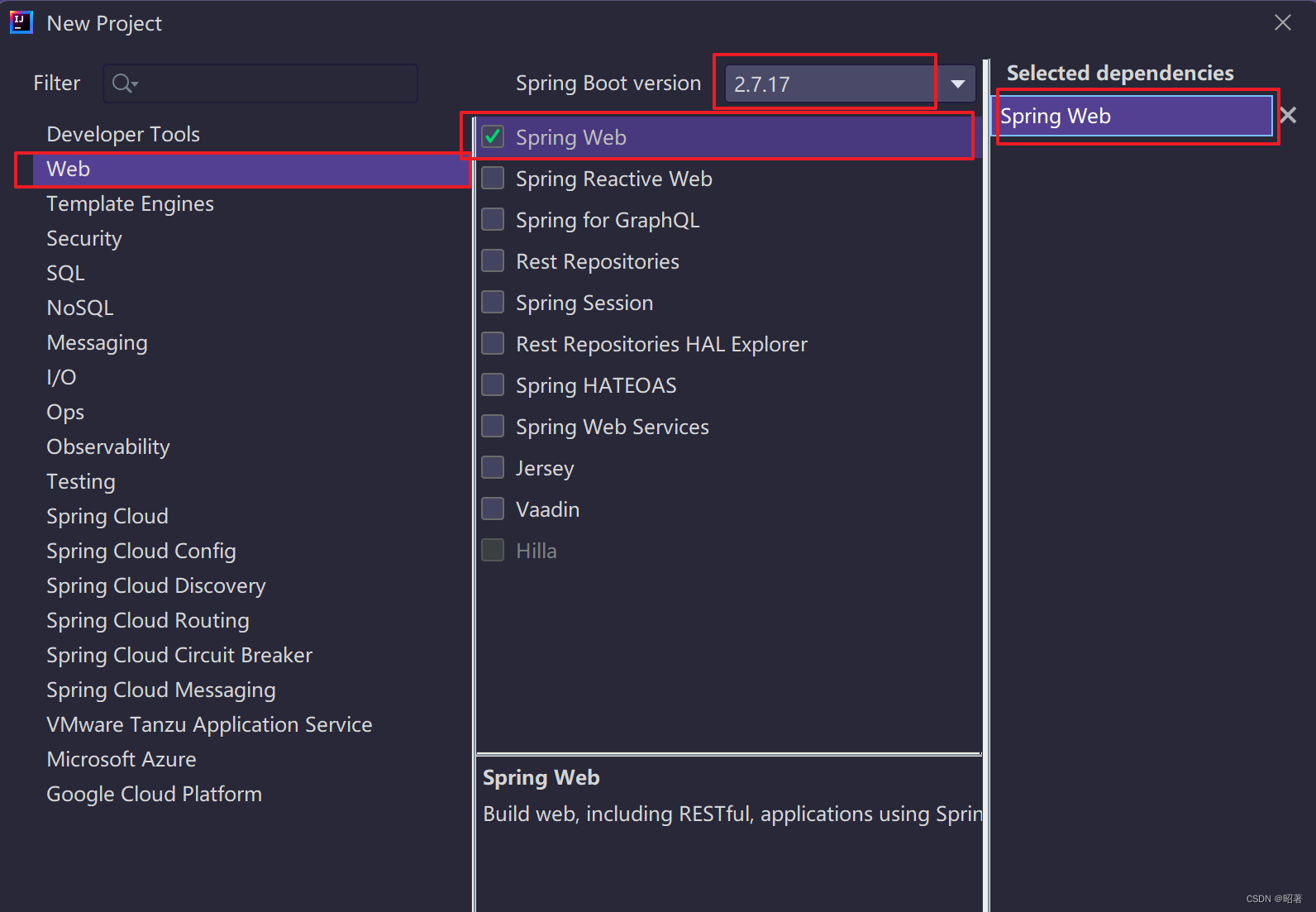Screen dimensions: 1316x912
Task: Open the NoSQL category
Action: click(x=80, y=308)
